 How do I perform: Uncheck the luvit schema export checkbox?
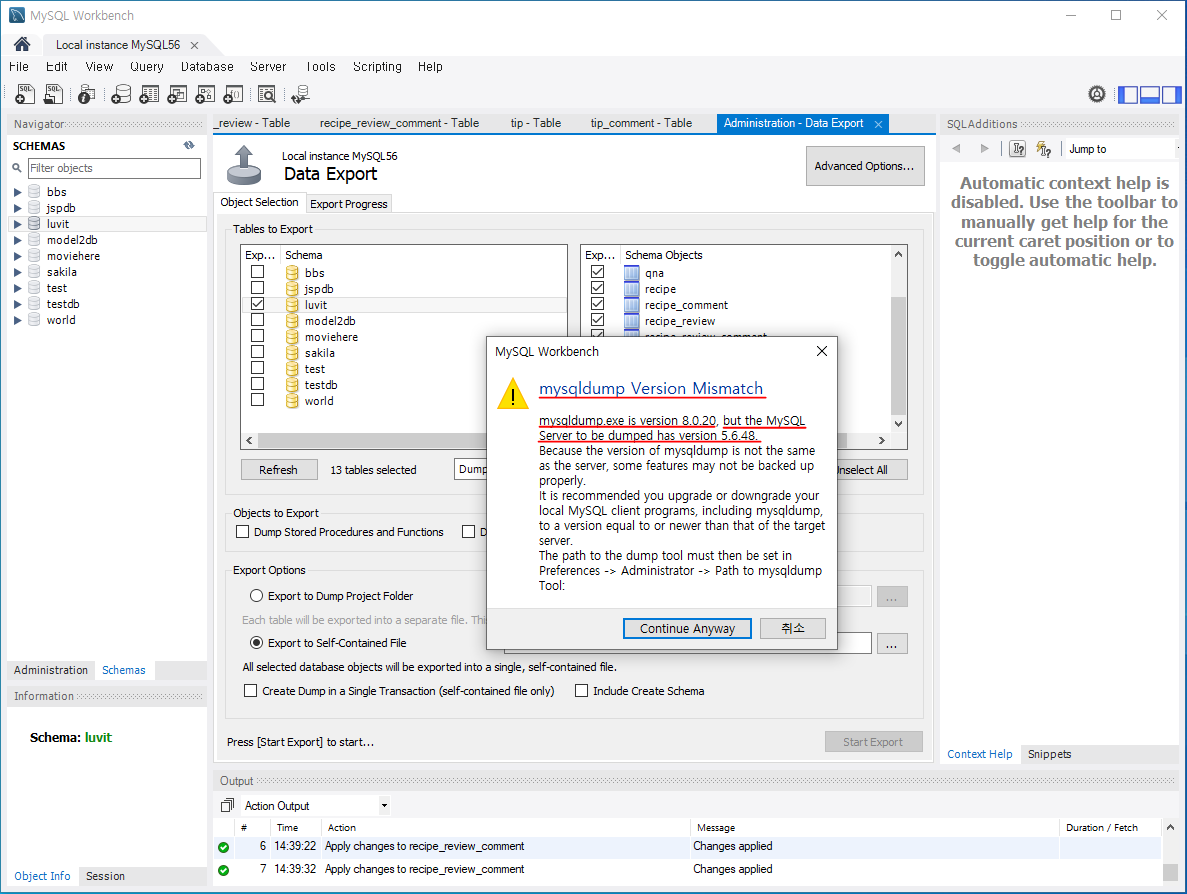click(x=257, y=304)
